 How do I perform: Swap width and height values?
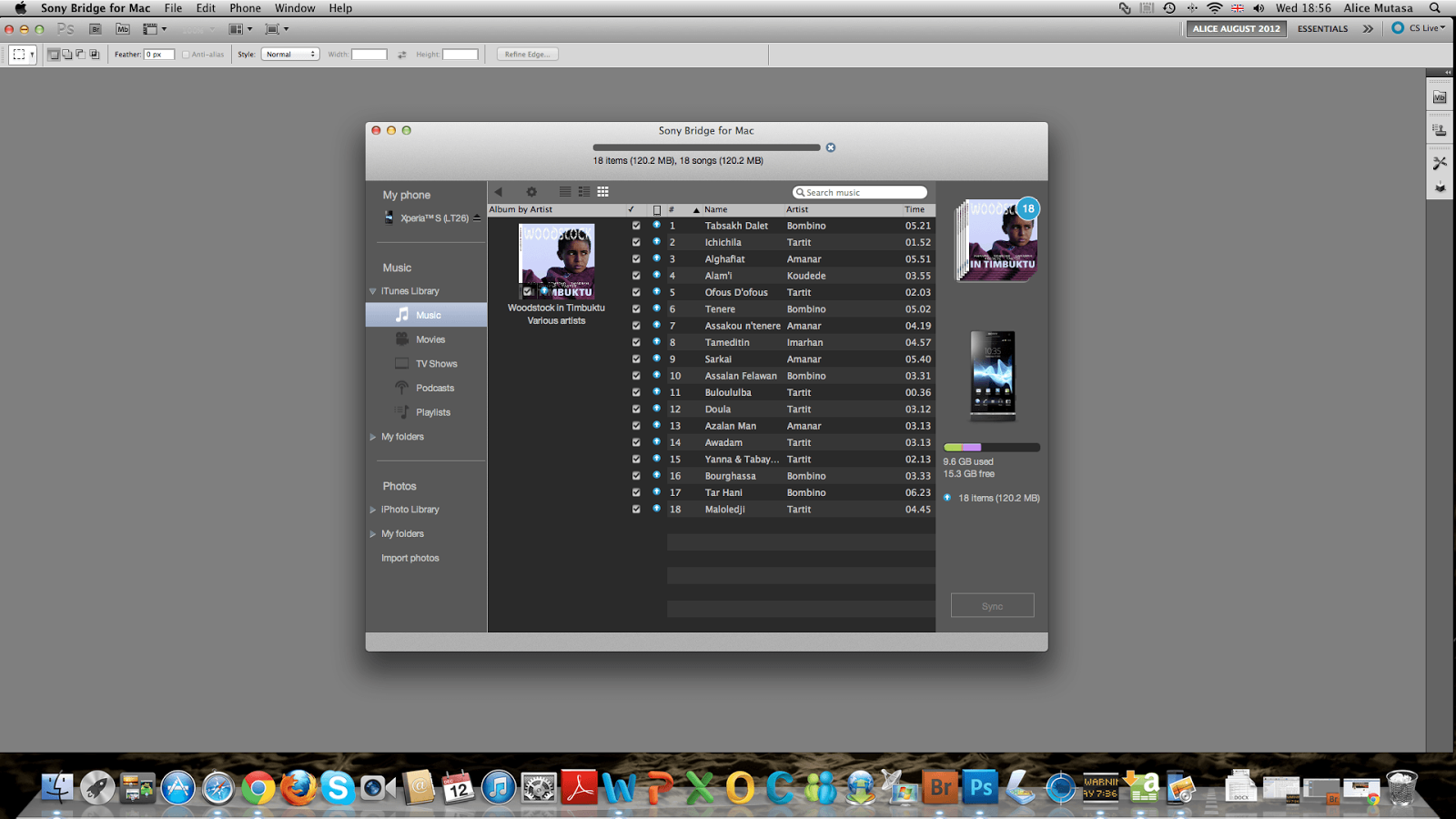[x=402, y=55]
